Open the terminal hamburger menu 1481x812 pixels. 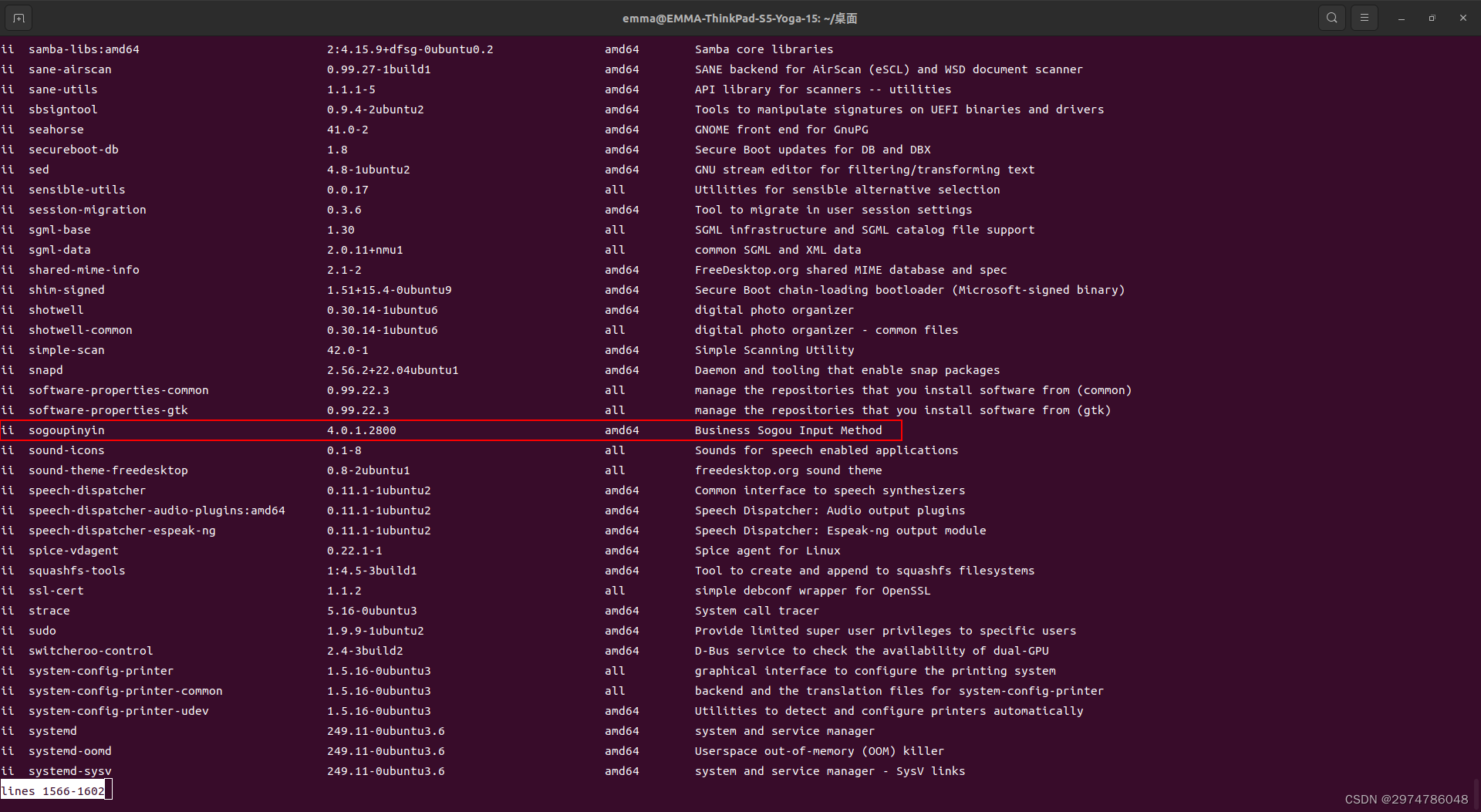[x=1364, y=18]
